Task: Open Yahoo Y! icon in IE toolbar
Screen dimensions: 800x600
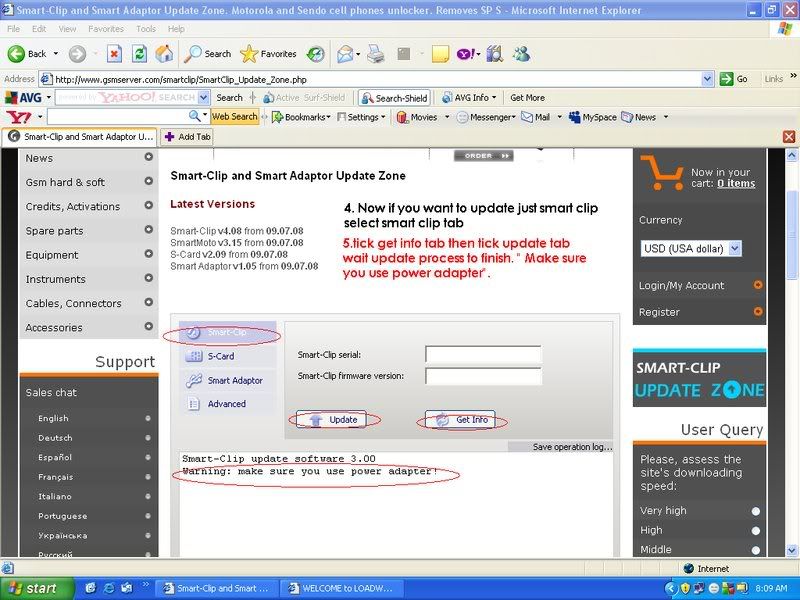Action: pos(466,54)
